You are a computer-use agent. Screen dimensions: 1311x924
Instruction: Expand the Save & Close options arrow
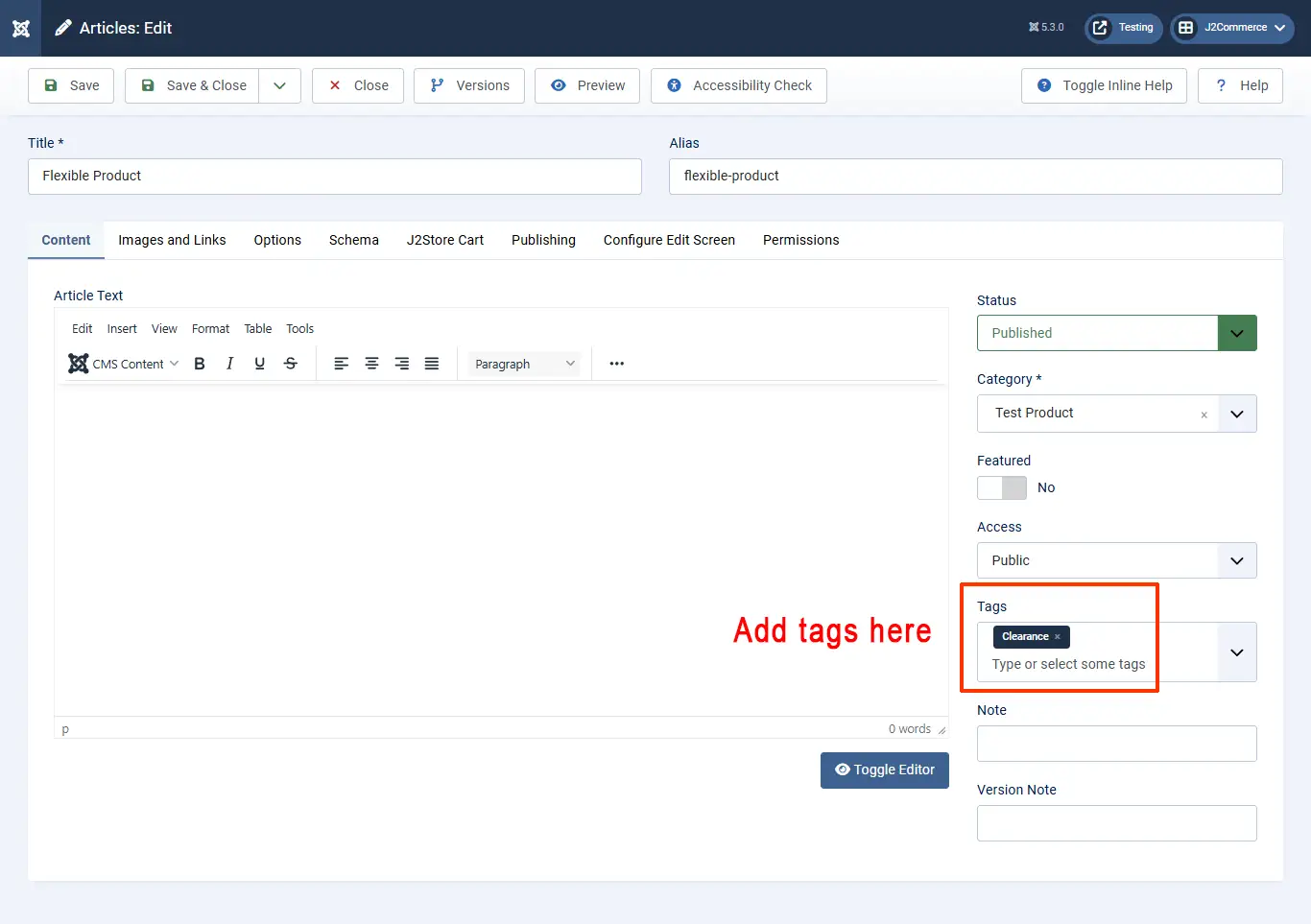click(x=279, y=85)
